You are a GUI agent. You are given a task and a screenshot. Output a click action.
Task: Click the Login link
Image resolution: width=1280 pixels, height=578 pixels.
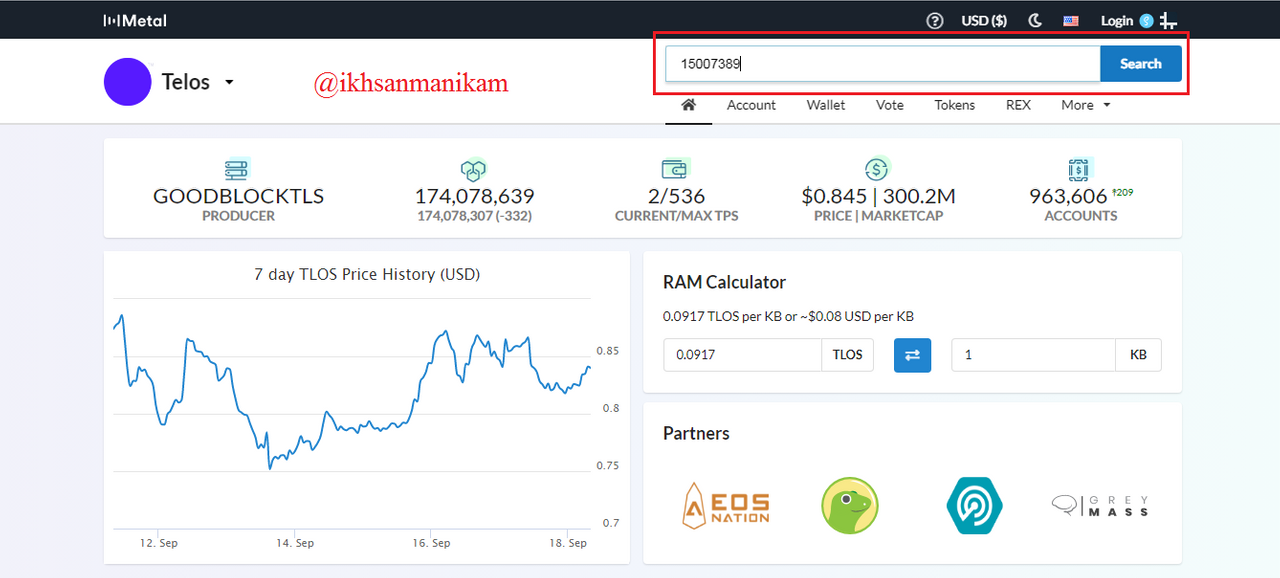pyautogui.click(x=1117, y=20)
